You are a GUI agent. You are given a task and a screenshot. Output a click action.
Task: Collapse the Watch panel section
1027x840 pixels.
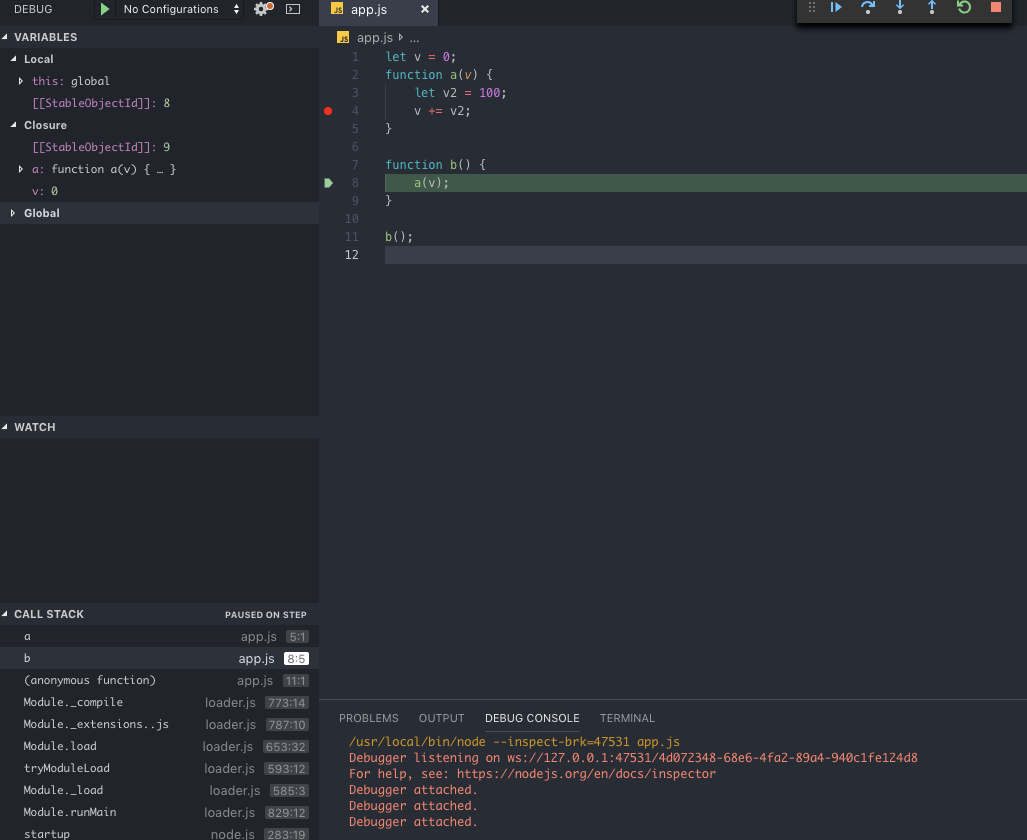[x=35, y=427]
